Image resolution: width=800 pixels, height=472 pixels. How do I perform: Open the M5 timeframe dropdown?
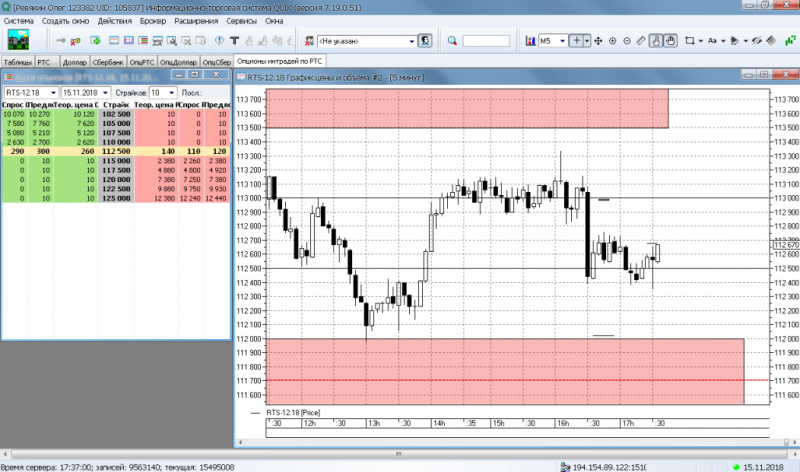click(562, 41)
